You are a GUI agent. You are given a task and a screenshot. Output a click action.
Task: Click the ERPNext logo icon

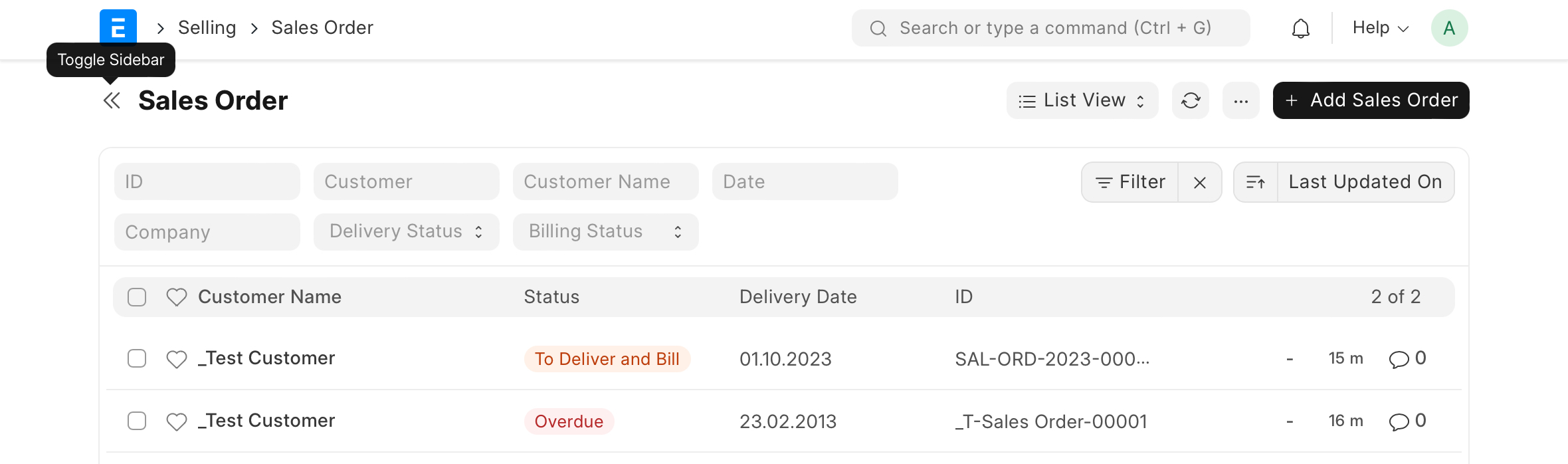117,27
